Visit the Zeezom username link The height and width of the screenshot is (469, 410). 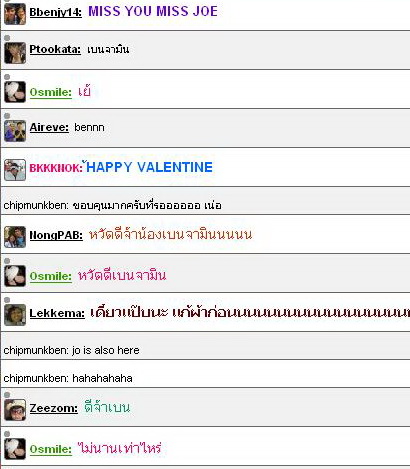pos(53,408)
